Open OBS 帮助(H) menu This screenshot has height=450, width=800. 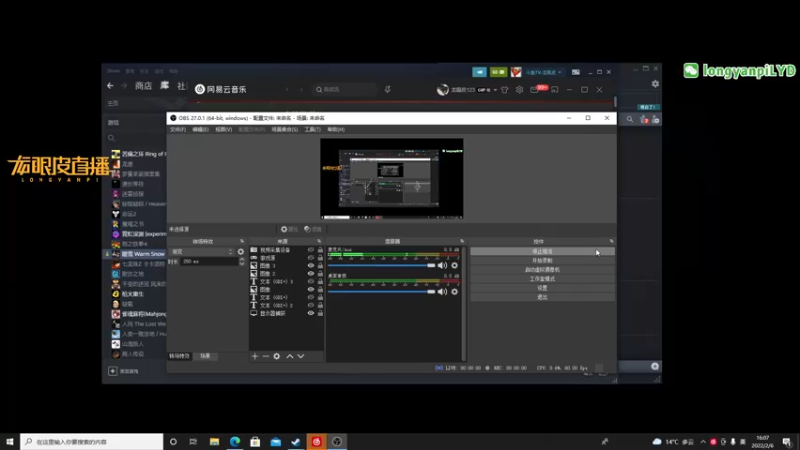[336, 130]
